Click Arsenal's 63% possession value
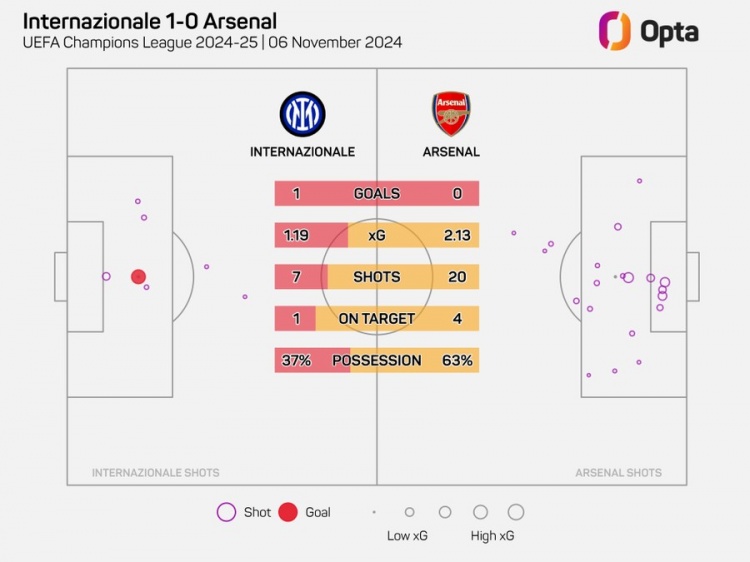 pyautogui.click(x=457, y=360)
